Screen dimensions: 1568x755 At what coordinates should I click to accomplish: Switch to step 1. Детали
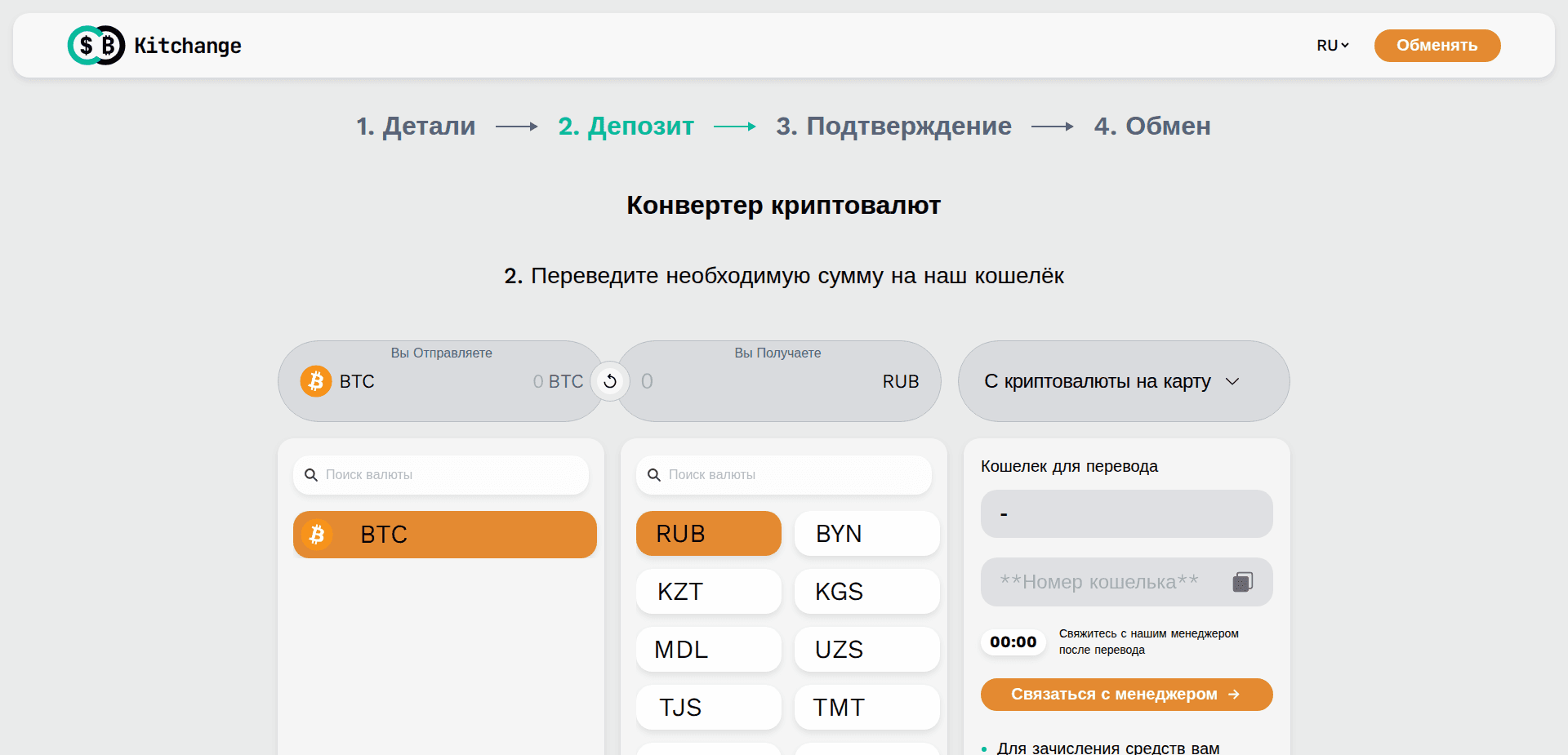pos(416,127)
